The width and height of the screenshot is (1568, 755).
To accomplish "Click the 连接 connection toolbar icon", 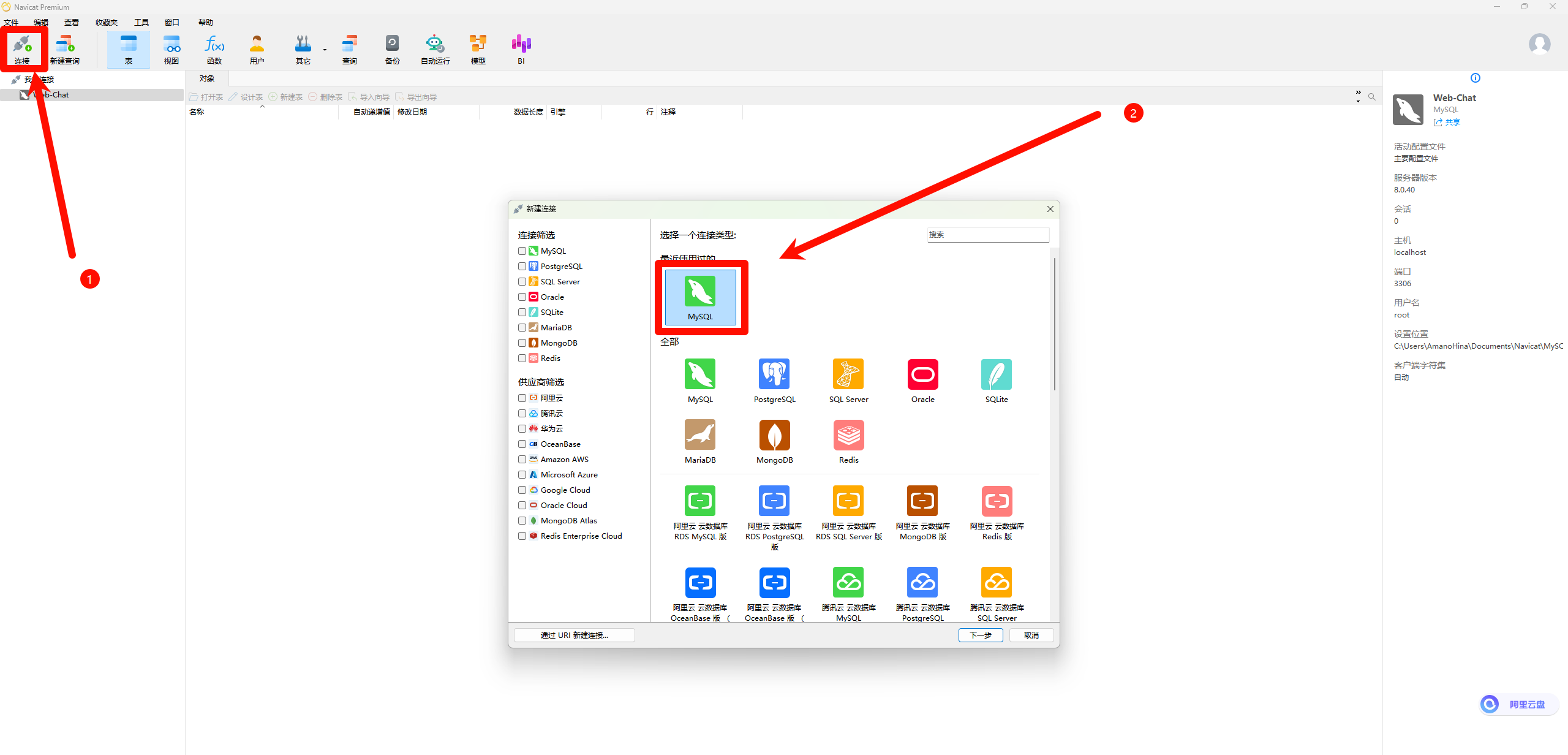I will pos(22,49).
